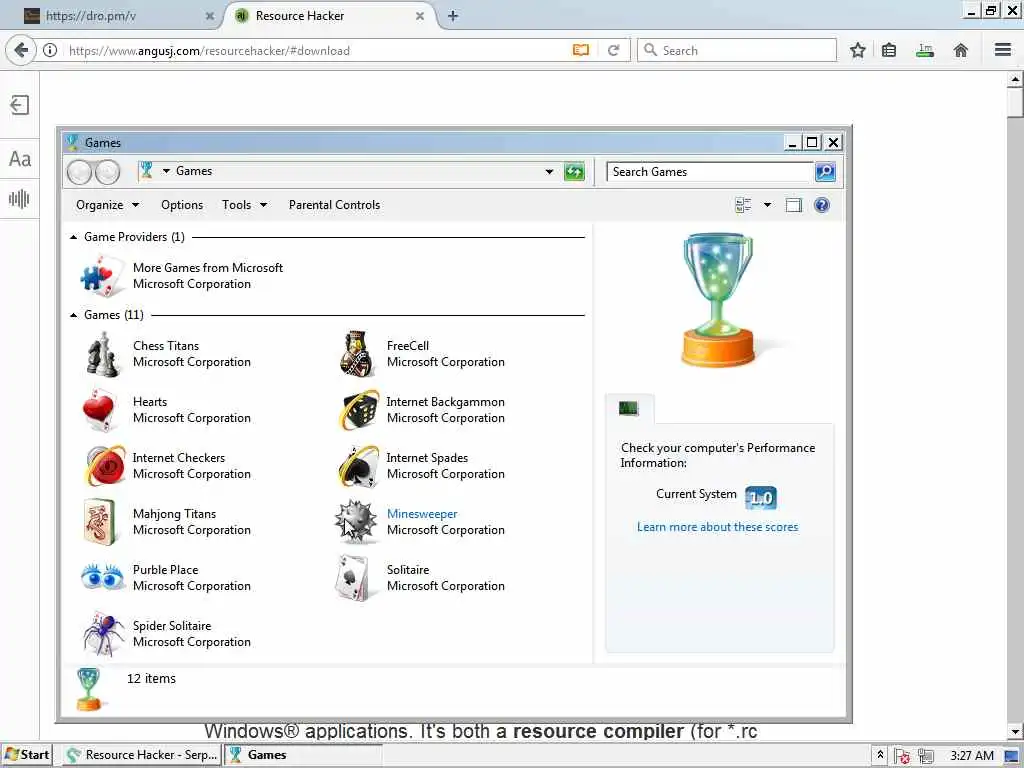Close the Resource Hacker browser tab
Image resolution: width=1024 pixels, height=768 pixels.
click(420, 16)
